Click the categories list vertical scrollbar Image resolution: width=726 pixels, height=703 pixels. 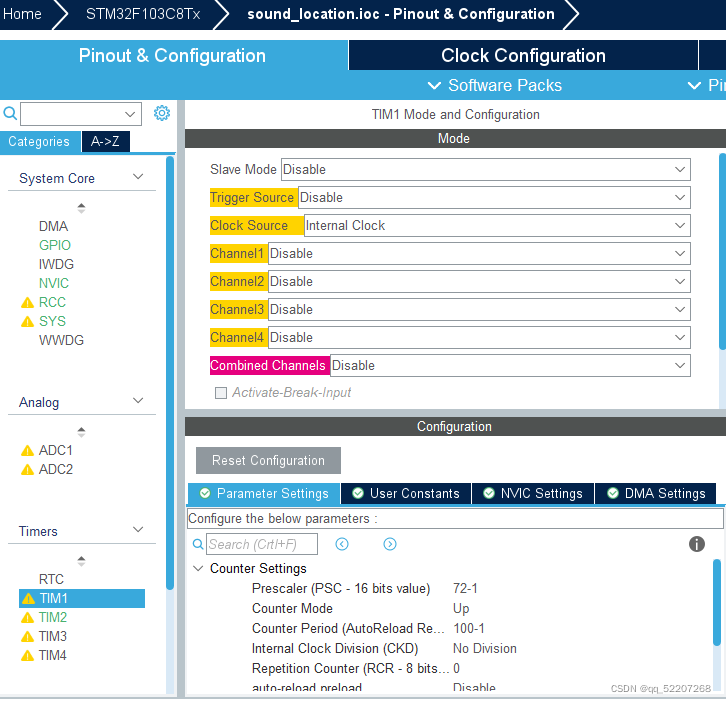[x=170, y=373]
